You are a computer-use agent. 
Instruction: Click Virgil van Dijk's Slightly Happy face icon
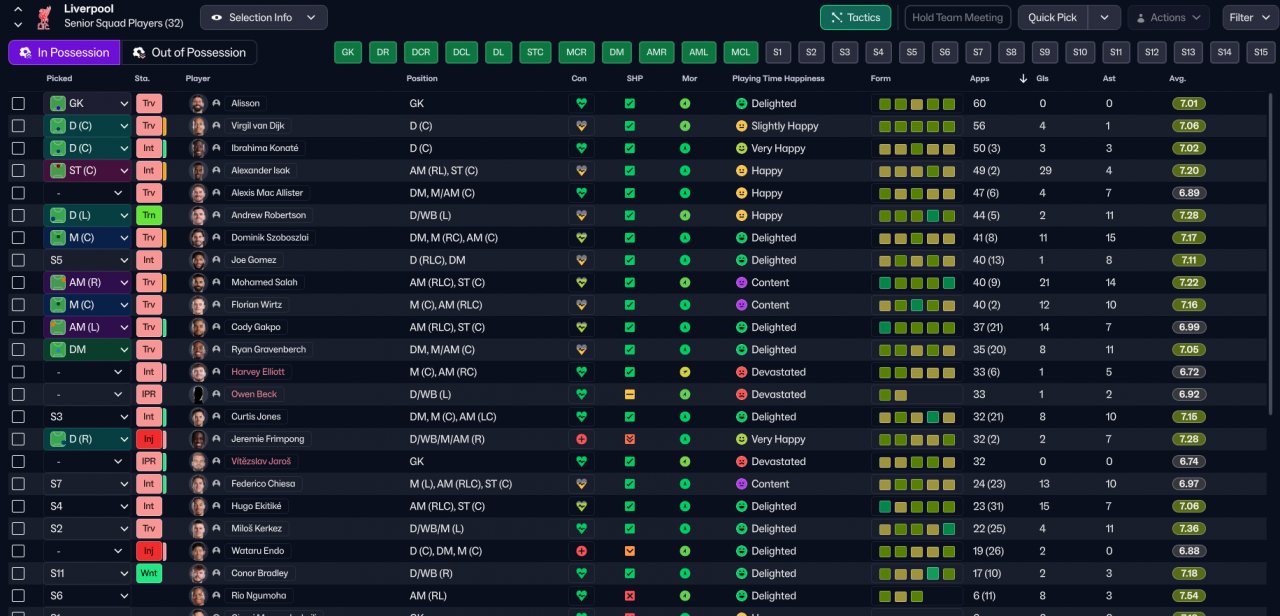742,126
